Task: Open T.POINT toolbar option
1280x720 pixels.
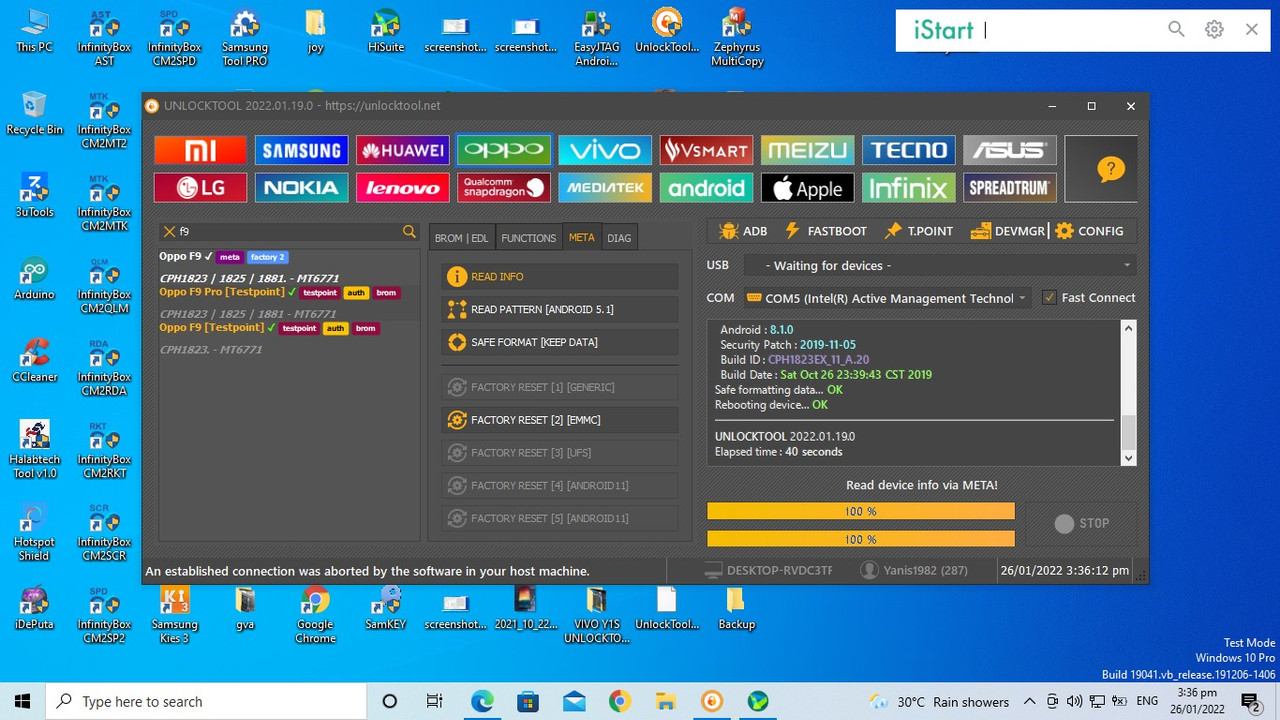Action: tap(919, 231)
